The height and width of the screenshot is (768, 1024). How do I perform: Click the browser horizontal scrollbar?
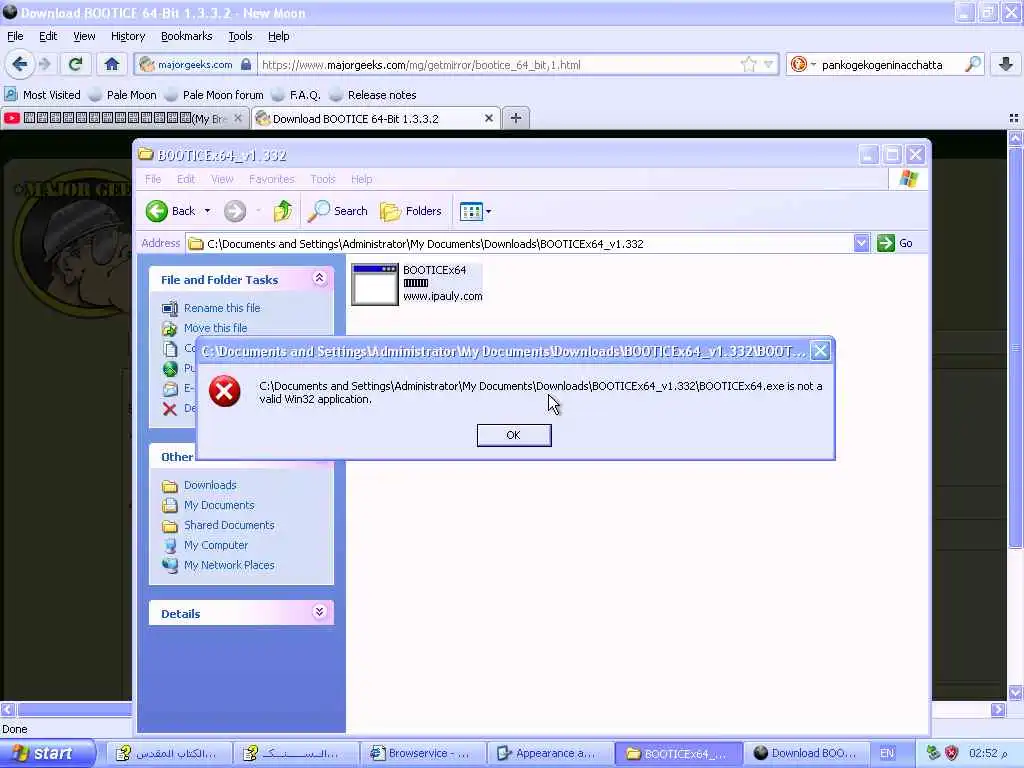pyautogui.click(x=75, y=710)
